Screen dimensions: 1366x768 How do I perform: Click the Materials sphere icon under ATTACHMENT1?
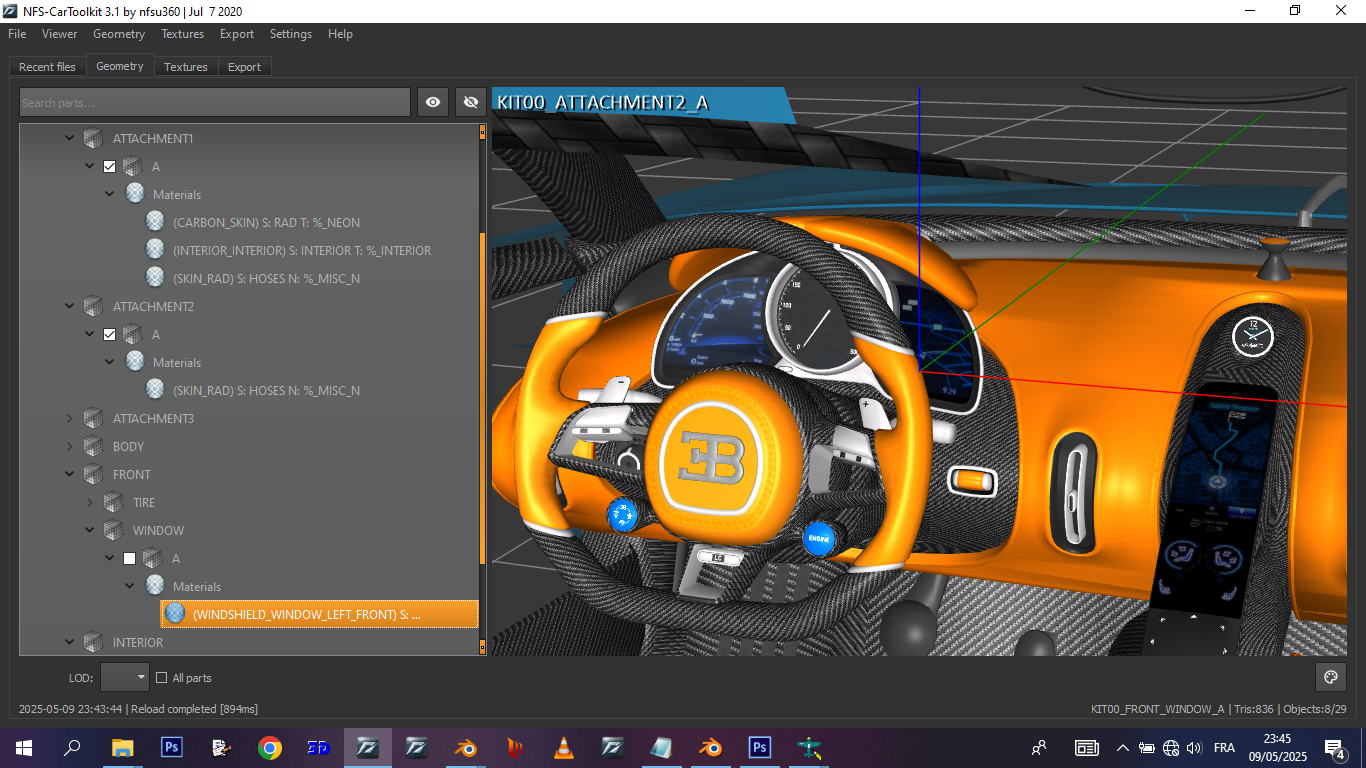(135, 194)
